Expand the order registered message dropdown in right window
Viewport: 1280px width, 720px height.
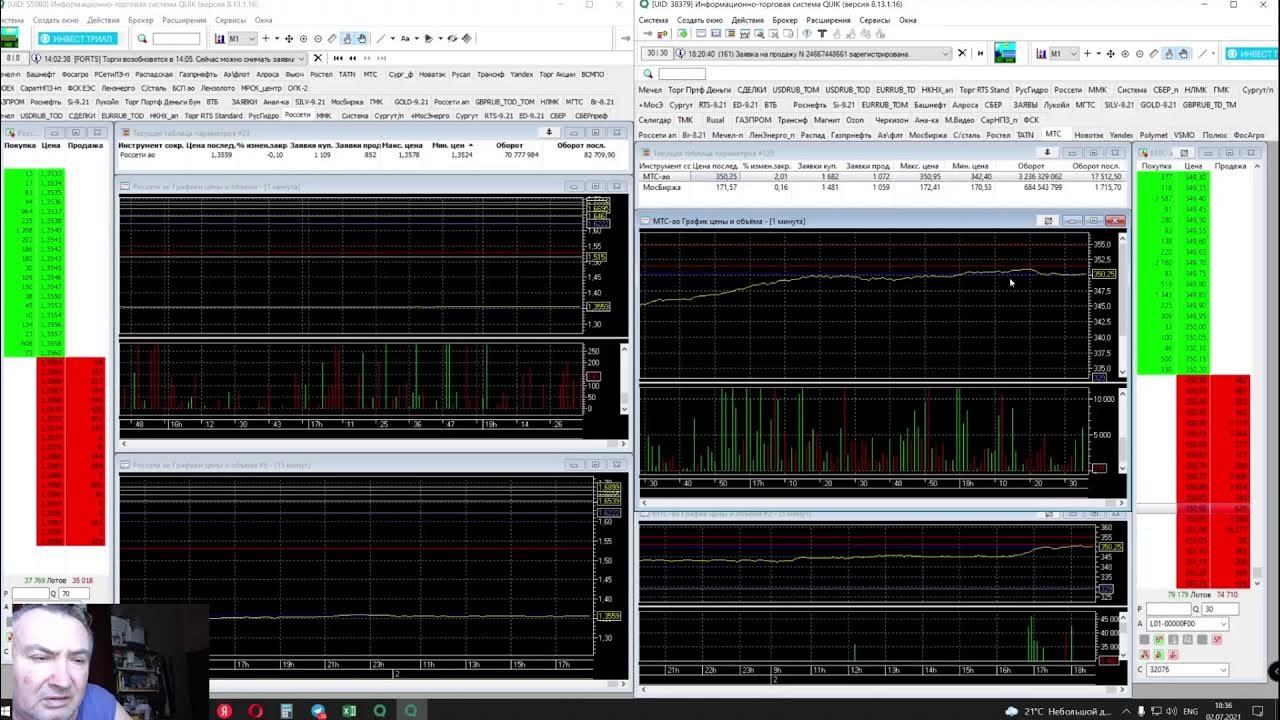(946, 53)
